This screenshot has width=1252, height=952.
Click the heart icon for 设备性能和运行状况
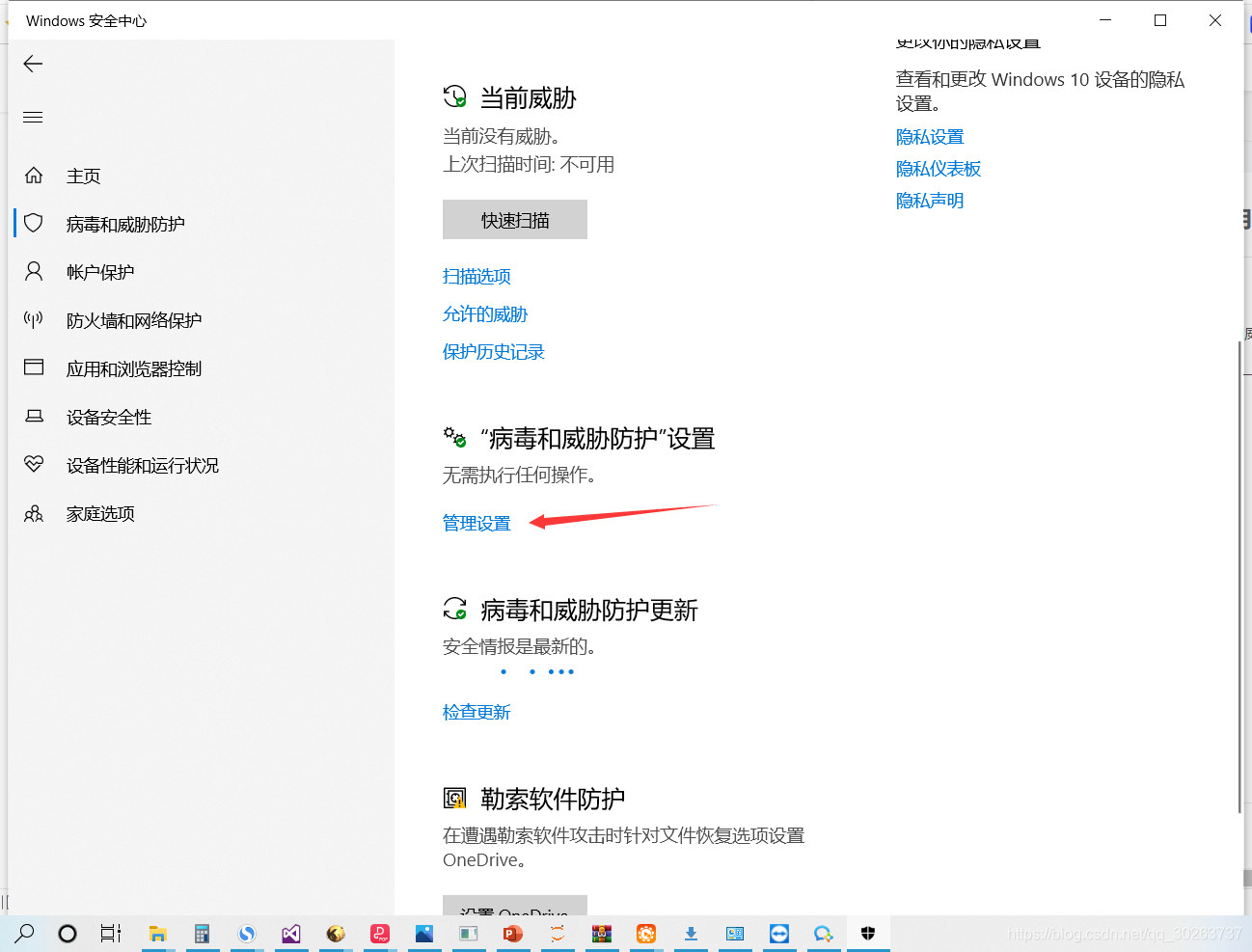click(34, 464)
